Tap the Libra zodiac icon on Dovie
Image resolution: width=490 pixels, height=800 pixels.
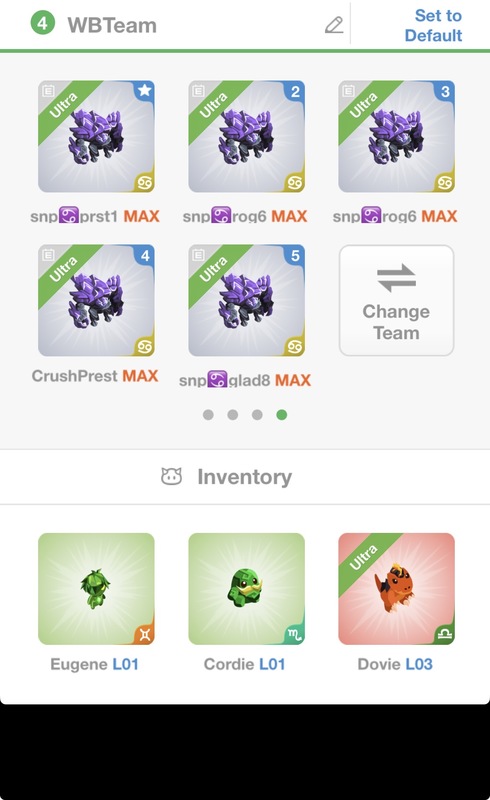(x=445, y=635)
